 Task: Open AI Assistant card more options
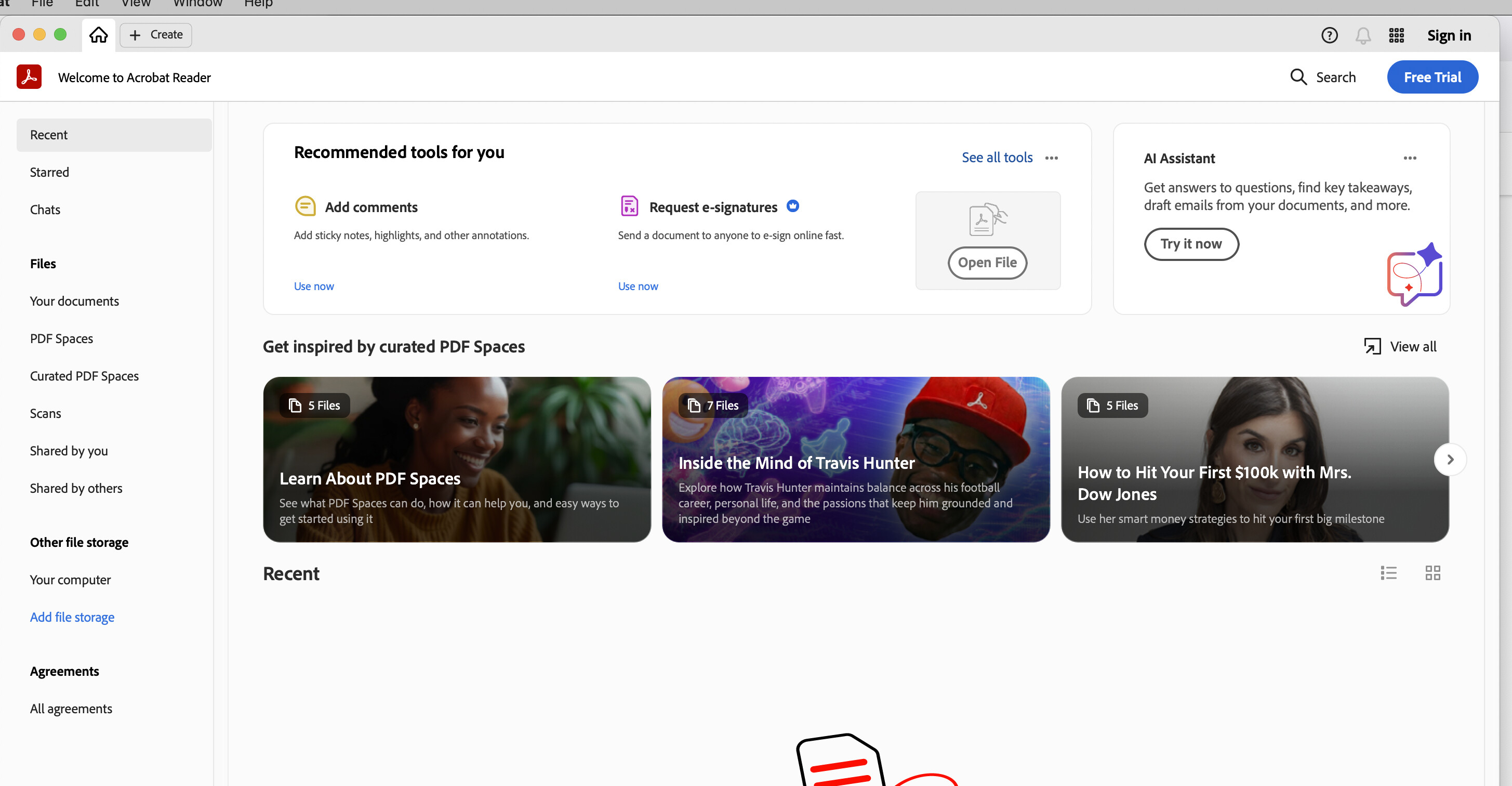click(1409, 158)
